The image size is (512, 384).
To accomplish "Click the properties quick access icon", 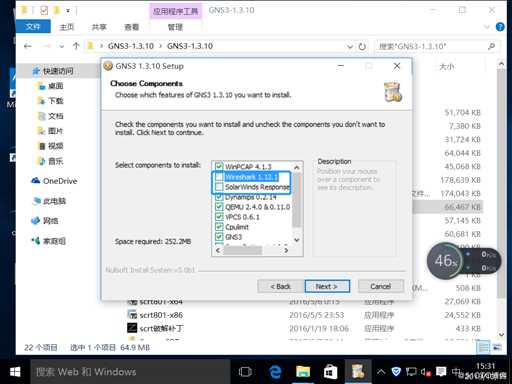I will [44, 10].
